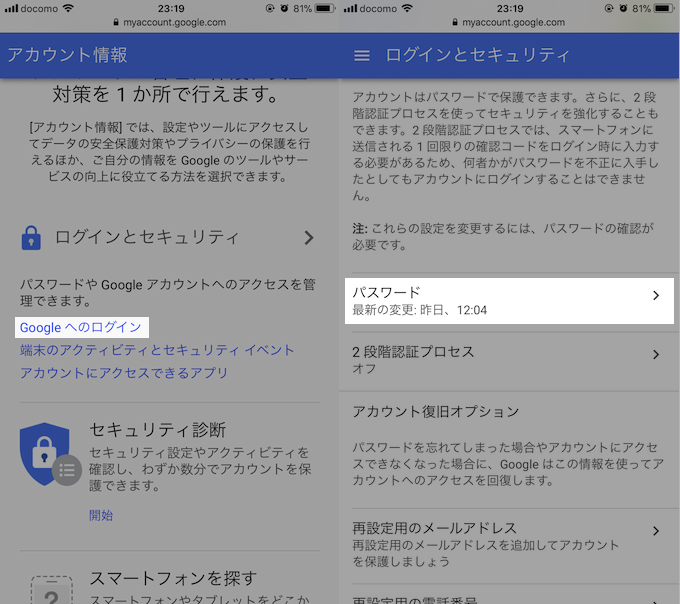Open the 2 段階認証プロセス row chevron
This screenshot has height=604, width=680.
(656, 355)
